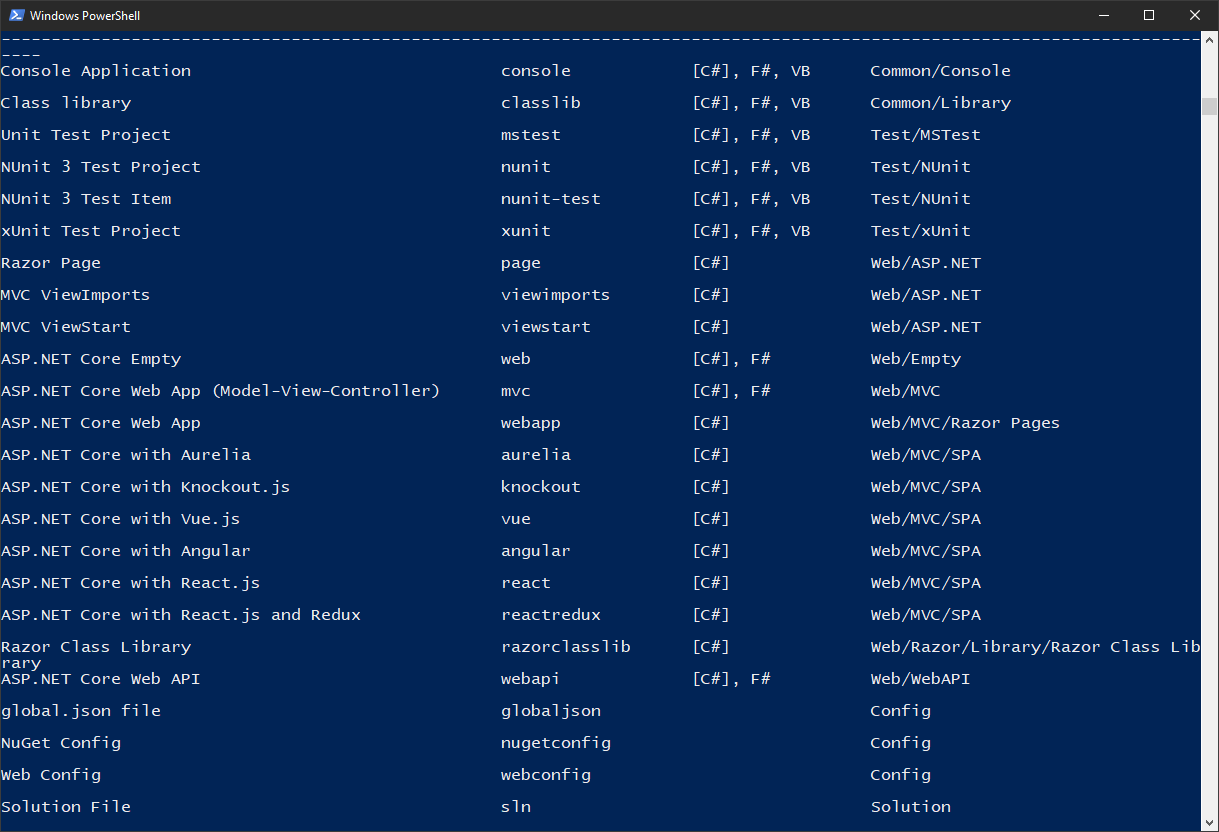Image resolution: width=1219 pixels, height=832 pixels.
Task: Click the 'Windows PowerShell' title text
Action: coord(85,15)
